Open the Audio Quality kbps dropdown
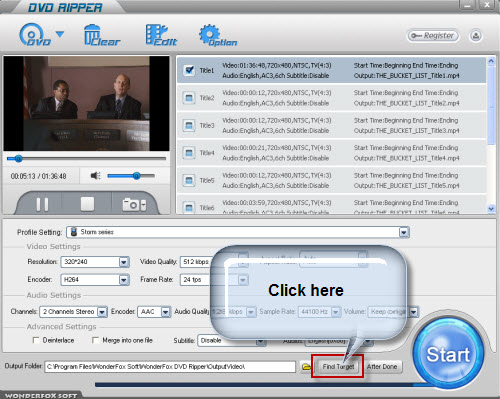Viewport: 500px width, 399px height. pos(251,312)
